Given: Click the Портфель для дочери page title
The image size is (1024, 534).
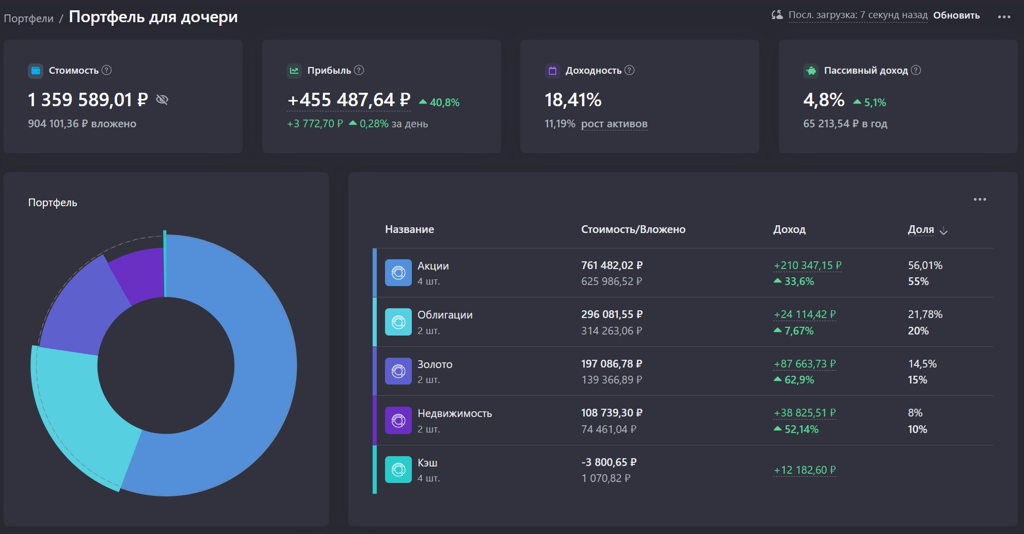Looking at the screenshot, I should pos(153,17).
